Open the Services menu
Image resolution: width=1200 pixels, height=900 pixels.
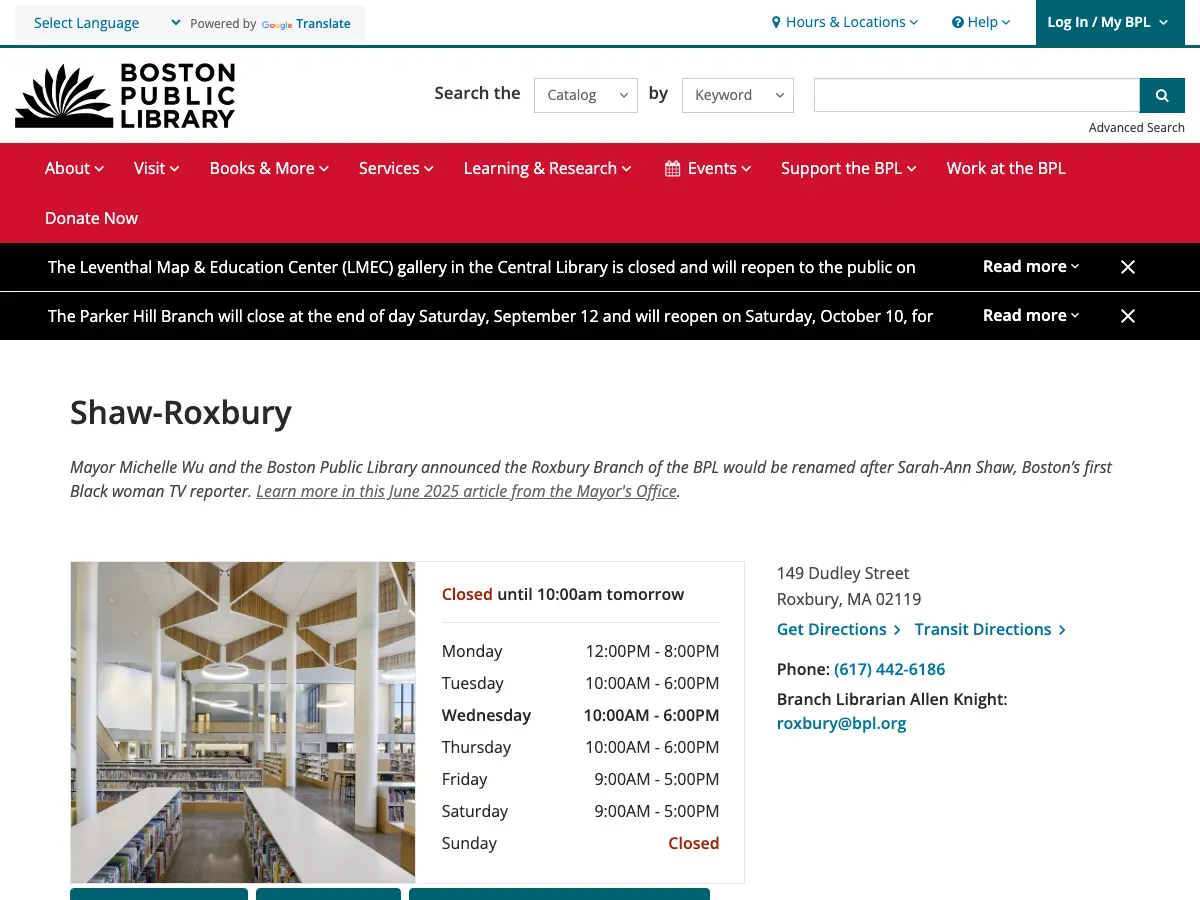tap(396, 168)
